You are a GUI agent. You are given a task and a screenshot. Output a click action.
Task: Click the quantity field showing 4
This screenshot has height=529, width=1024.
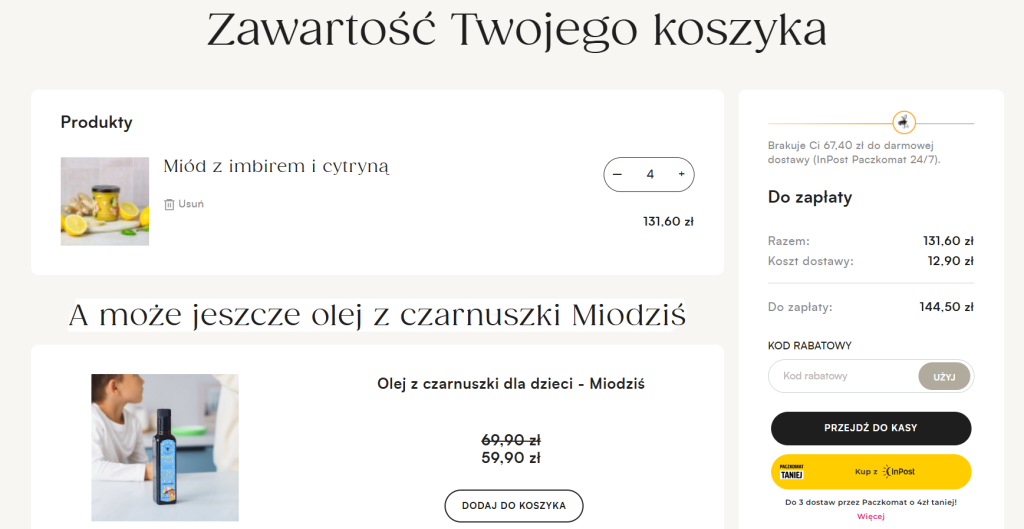(650, 174)
